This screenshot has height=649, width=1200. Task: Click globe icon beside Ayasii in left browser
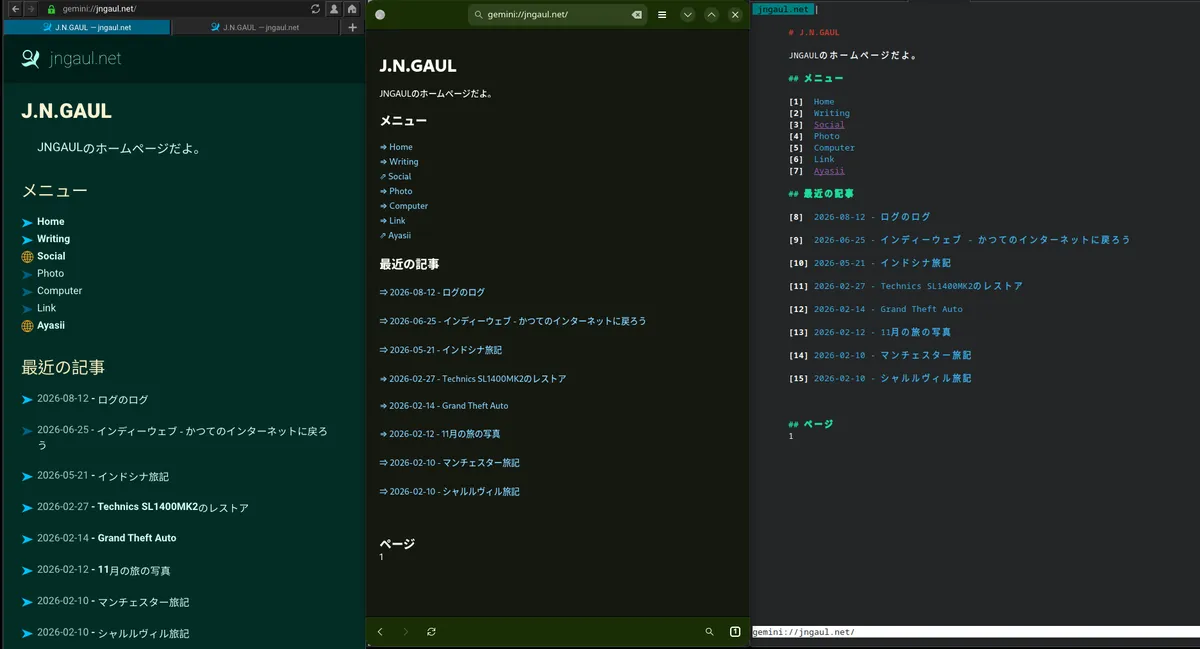27,326
